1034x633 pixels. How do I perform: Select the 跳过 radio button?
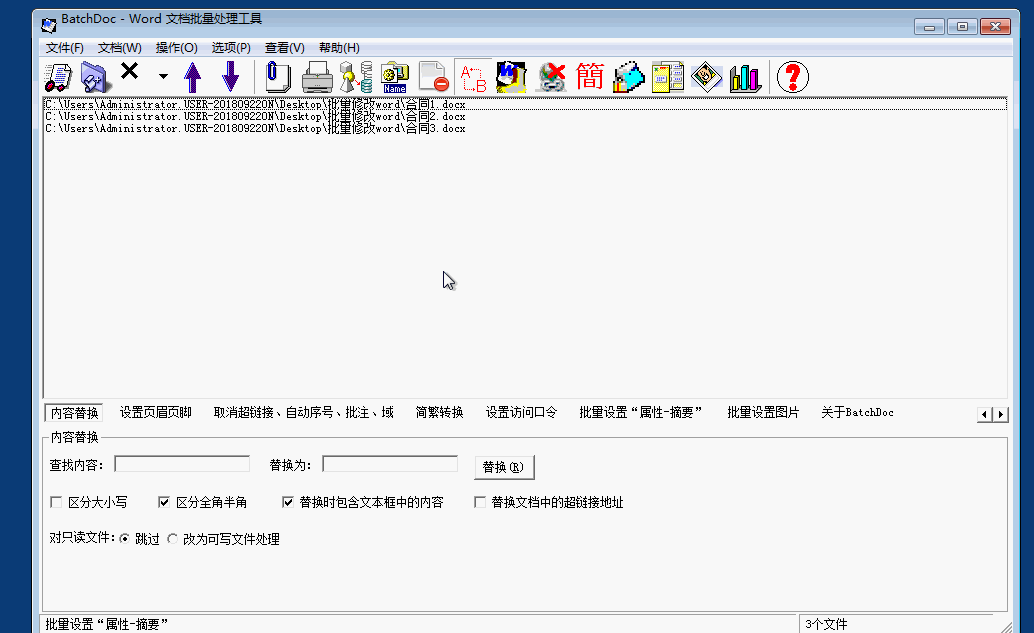pyautogui.click(x=125, y=539)
